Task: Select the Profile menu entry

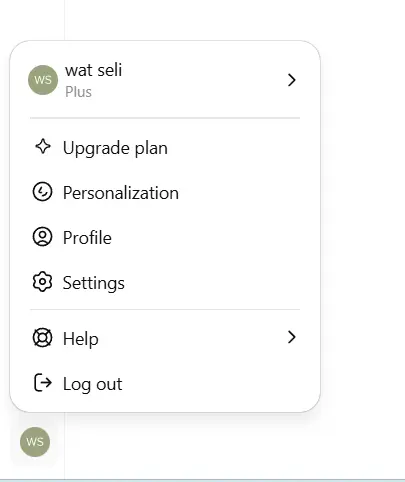Action: (165, 237)
